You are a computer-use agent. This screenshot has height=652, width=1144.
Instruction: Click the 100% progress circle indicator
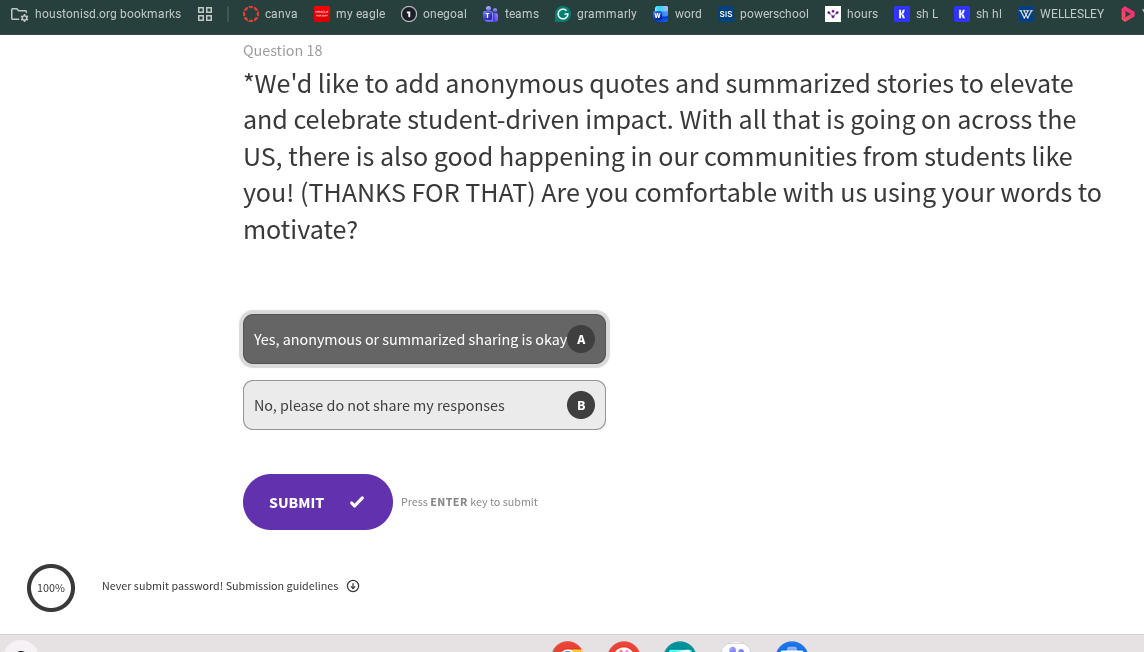coord(51,588)
